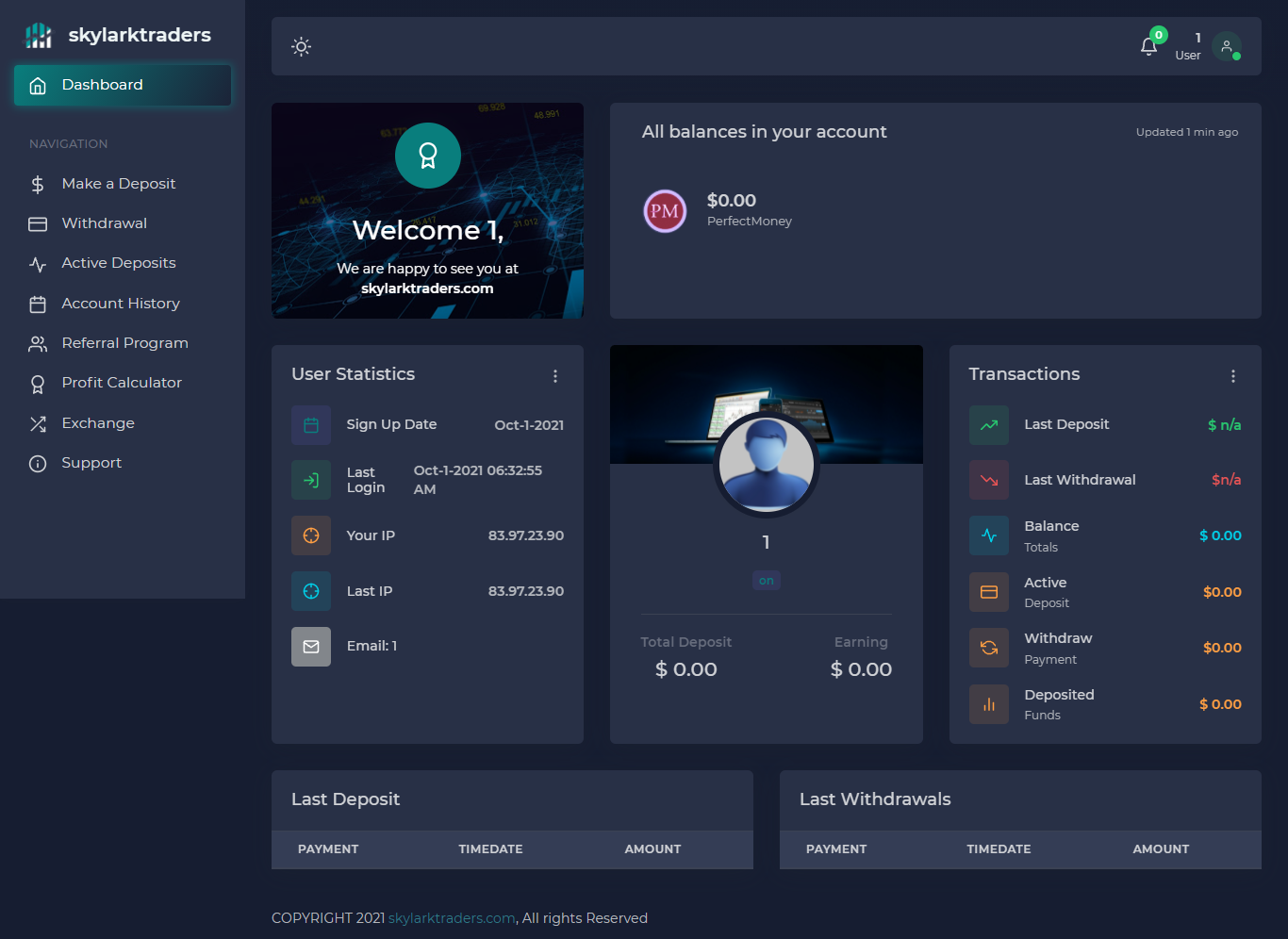1288x939 pixels.
Task: Click the Active Deposits pulse icon
Action: (38, 264)
